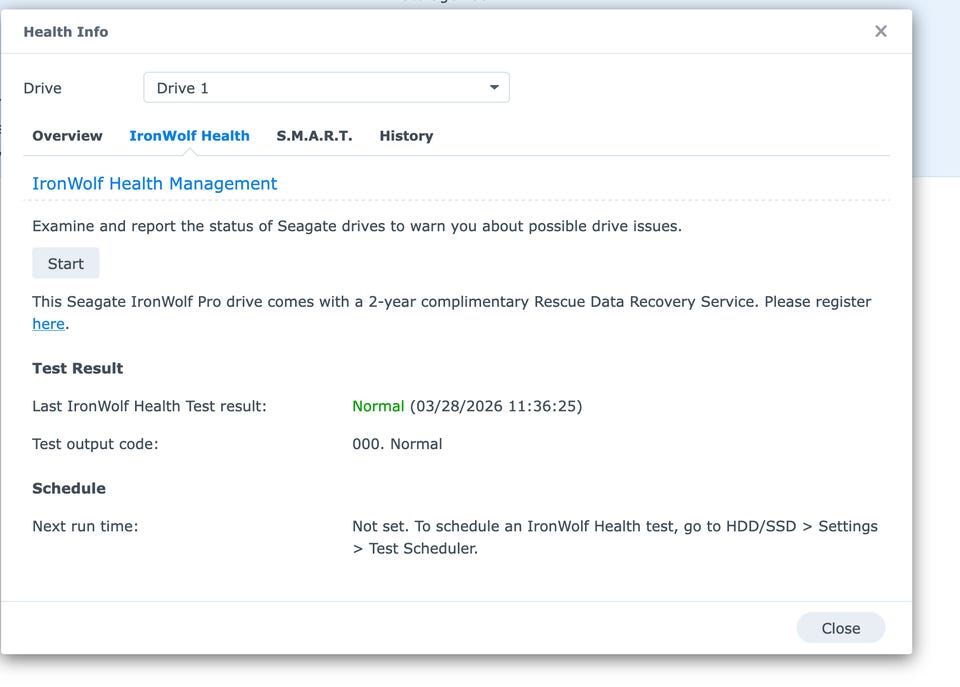Switch to the Overview tab
This screenshot has height=687, width=960.
67,136
